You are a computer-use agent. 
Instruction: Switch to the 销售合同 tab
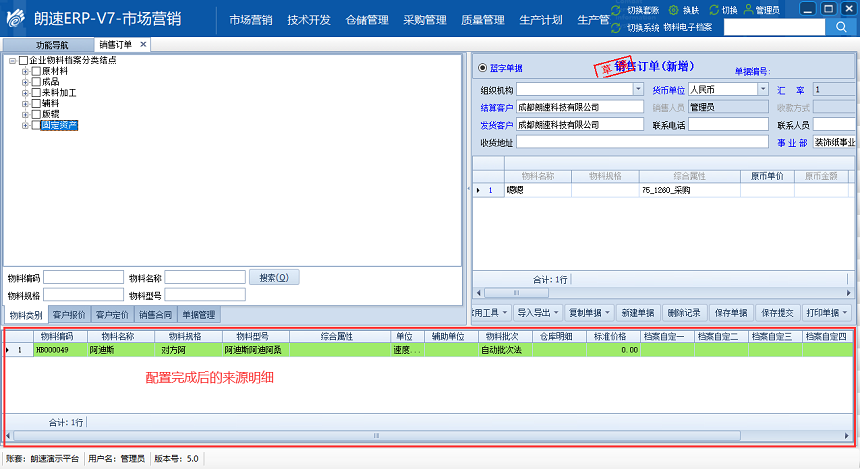point(155,315)
